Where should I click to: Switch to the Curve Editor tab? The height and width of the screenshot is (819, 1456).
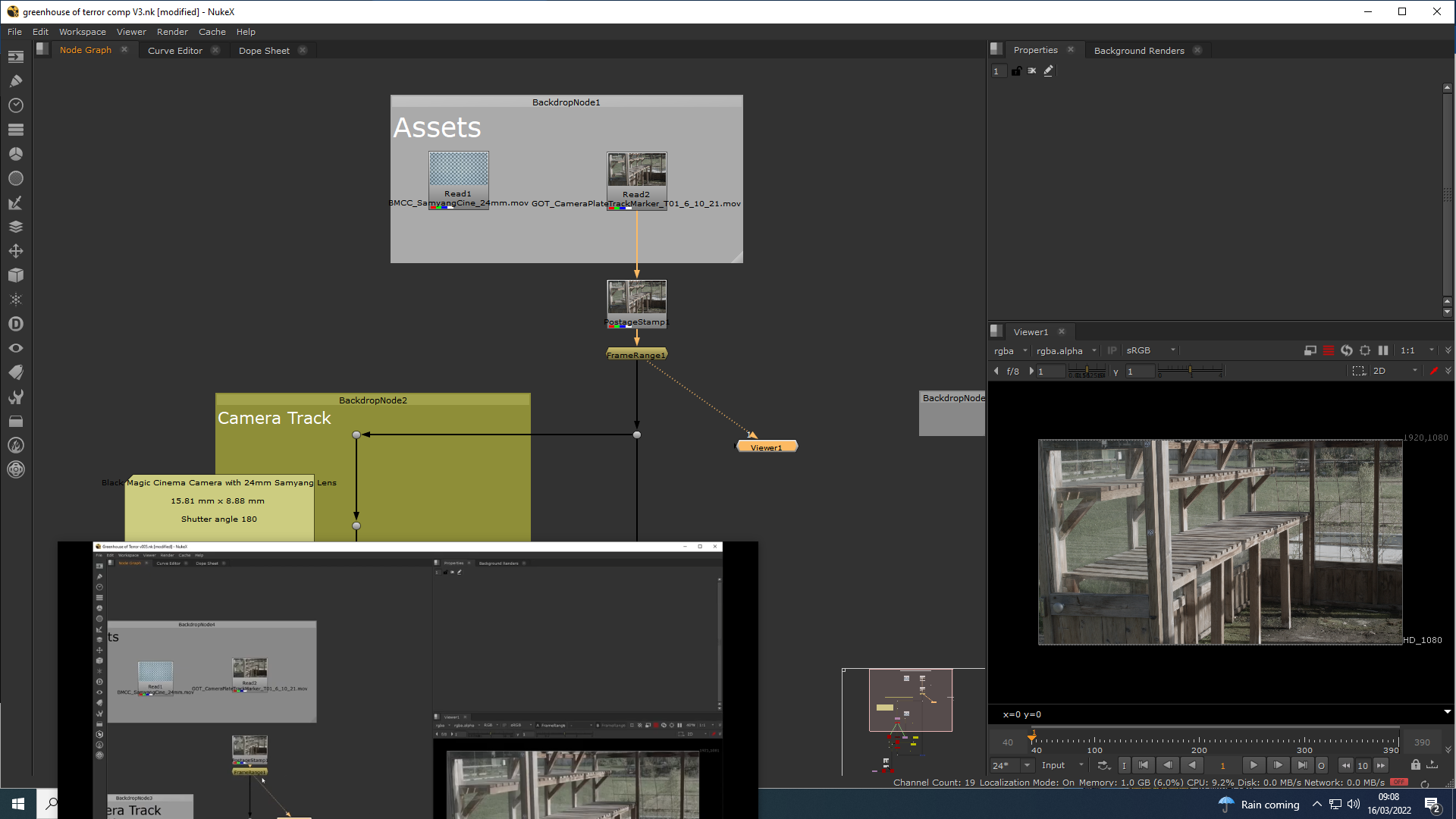[x=175, y=51]
